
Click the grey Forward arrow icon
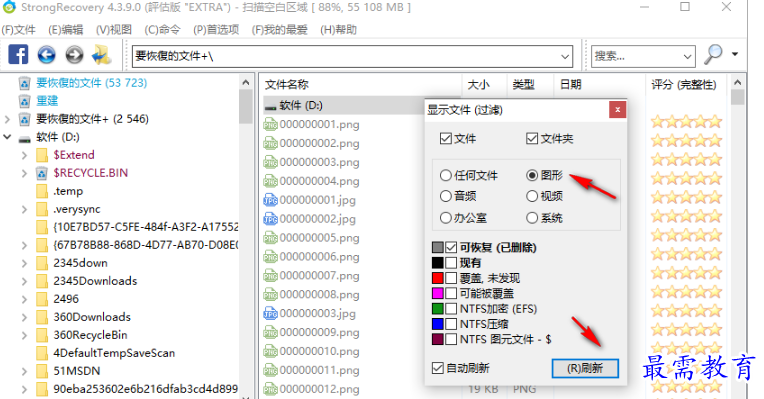coord(75,55)
